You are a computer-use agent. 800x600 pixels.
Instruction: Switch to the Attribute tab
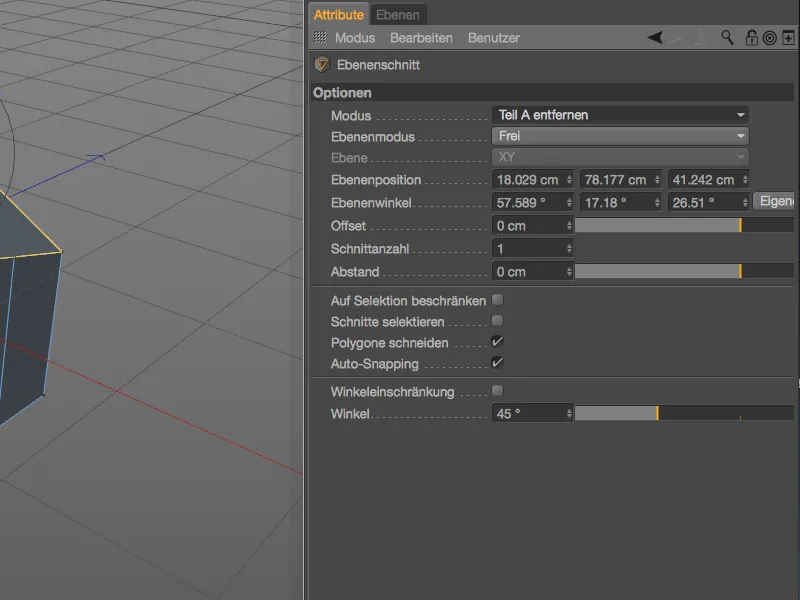(x=339, y=15)
